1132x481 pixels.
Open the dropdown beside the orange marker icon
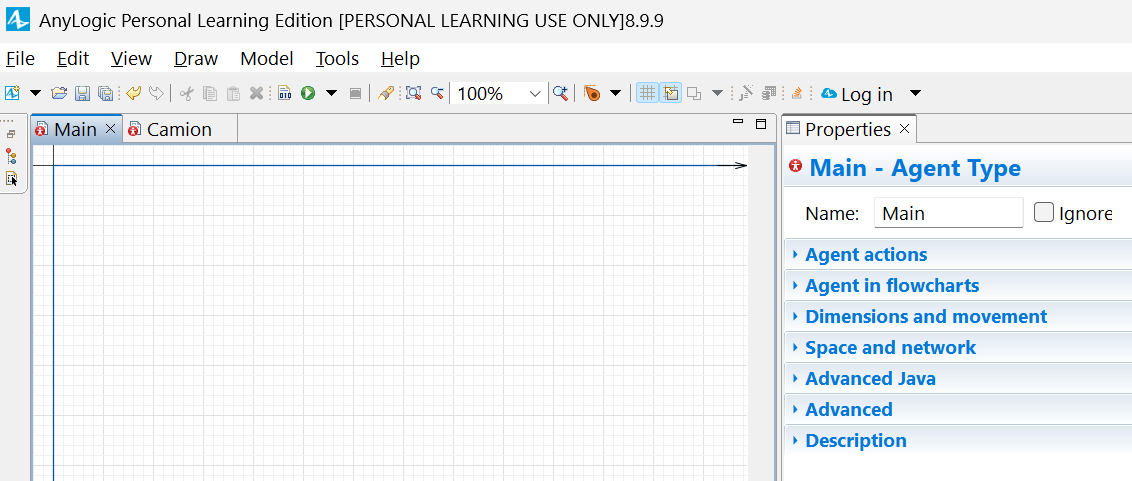click(615, 93)
